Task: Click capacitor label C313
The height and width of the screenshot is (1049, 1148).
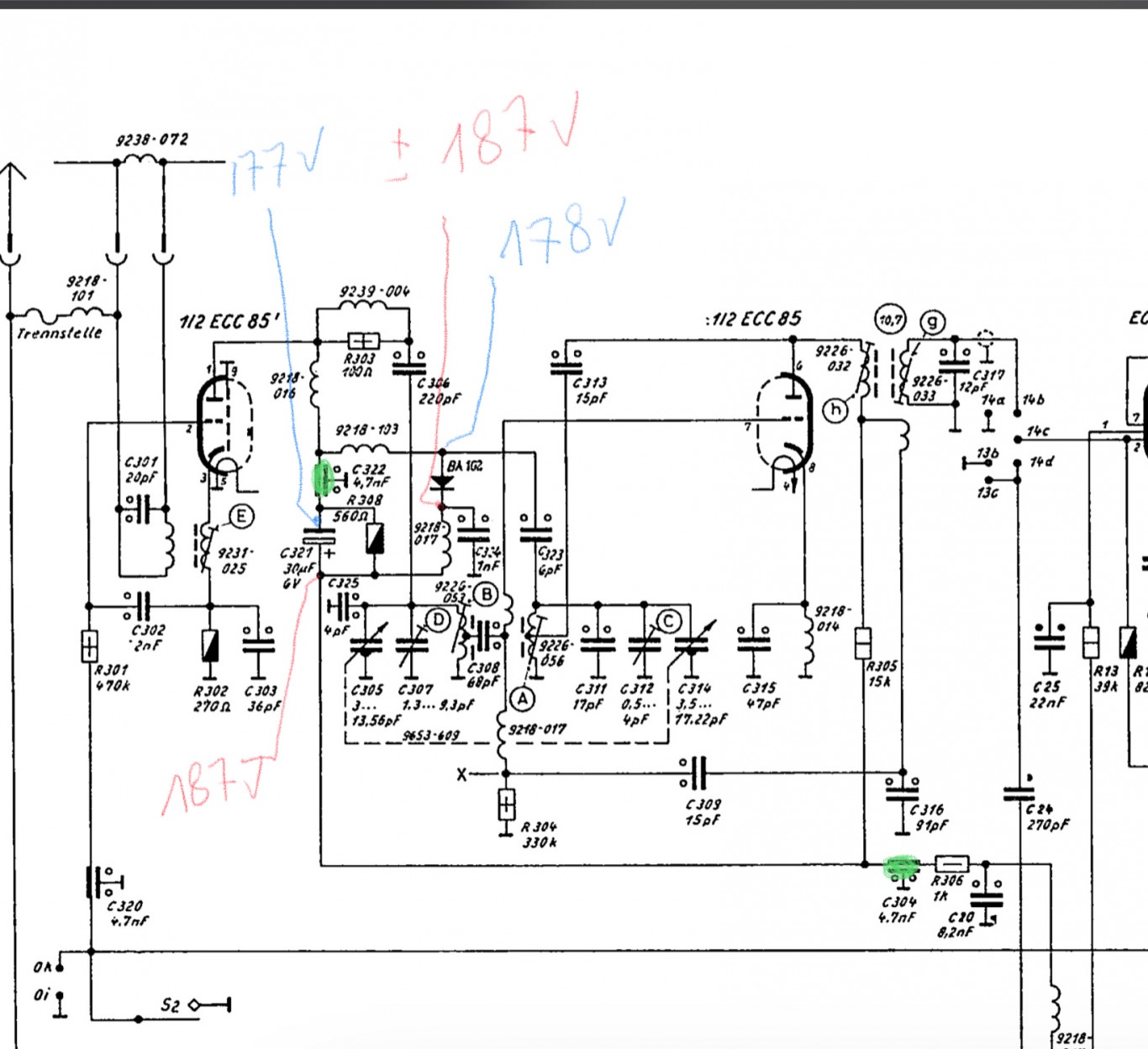Action: click(590, 383)
